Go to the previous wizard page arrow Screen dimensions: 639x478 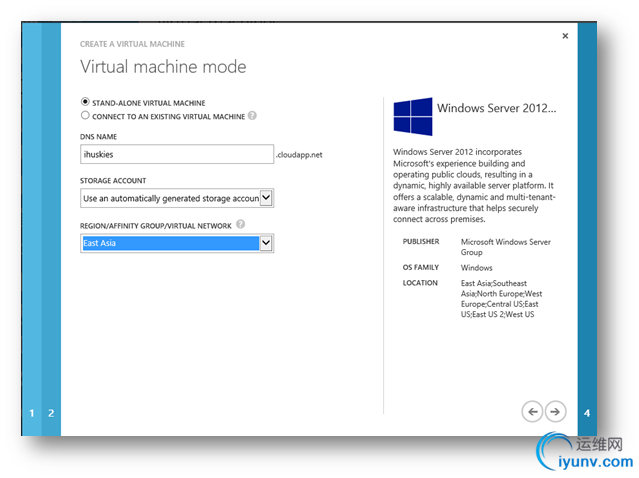[x=532, y=412]
